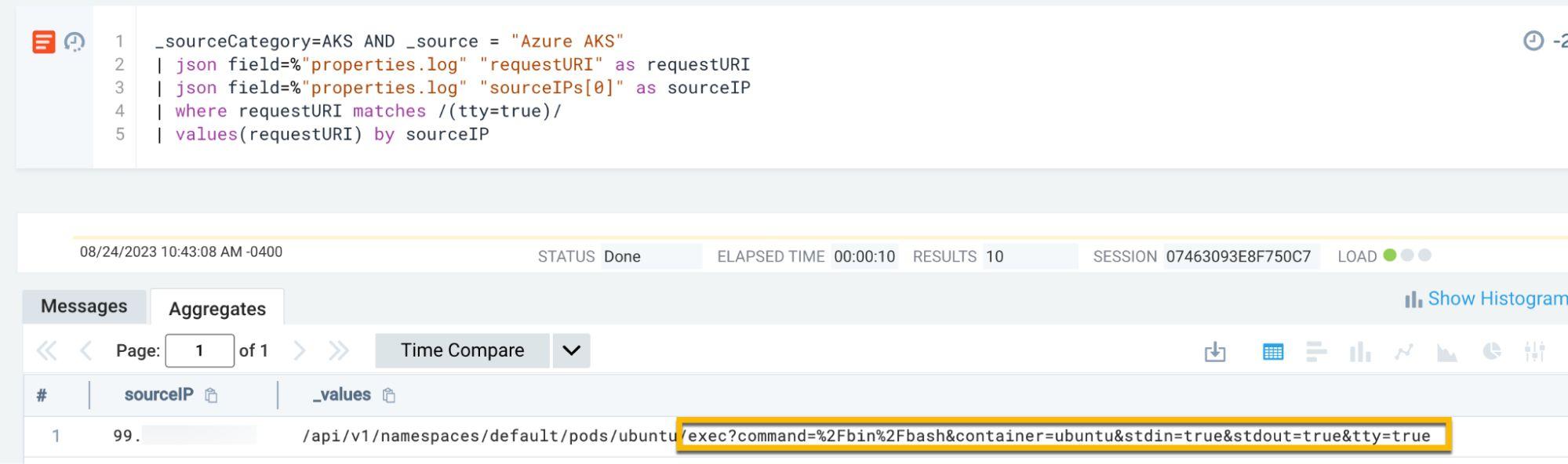Select the Aggregates tab
This screenshot has width=1568, height=464.
217,309
